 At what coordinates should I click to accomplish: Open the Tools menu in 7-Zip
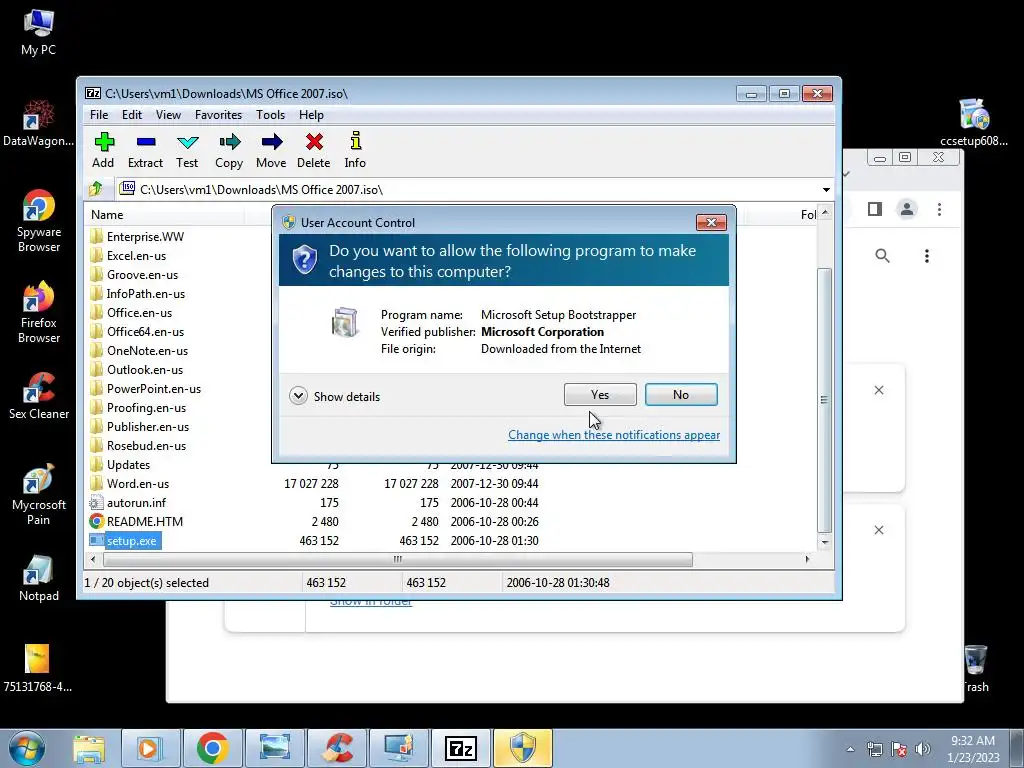click(270, 115)
